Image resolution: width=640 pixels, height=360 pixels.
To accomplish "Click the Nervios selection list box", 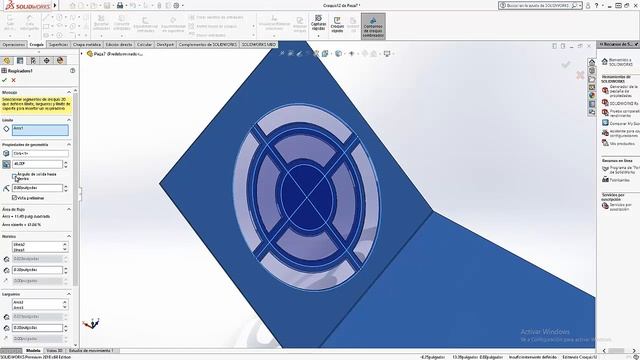I will tap(40, 247).
